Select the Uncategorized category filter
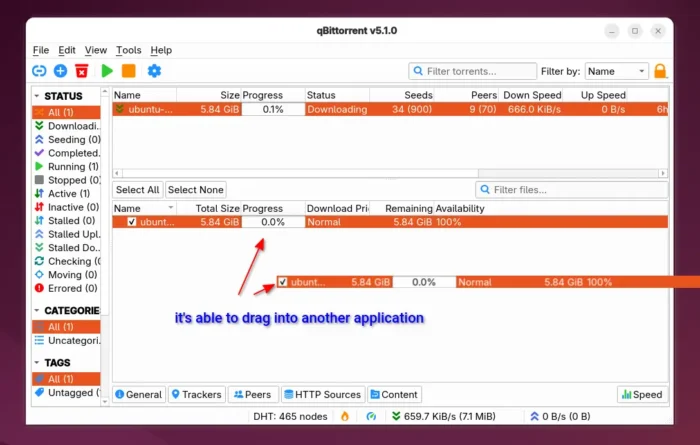Image resolution: width=700 pixels, height=445 pixels. (x=67, y=341)
